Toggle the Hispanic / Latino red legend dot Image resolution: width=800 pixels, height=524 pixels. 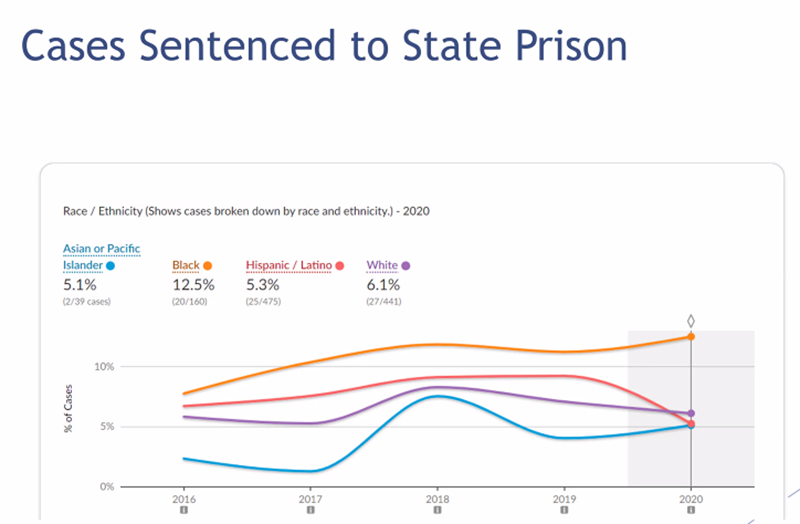click(340, 266)
